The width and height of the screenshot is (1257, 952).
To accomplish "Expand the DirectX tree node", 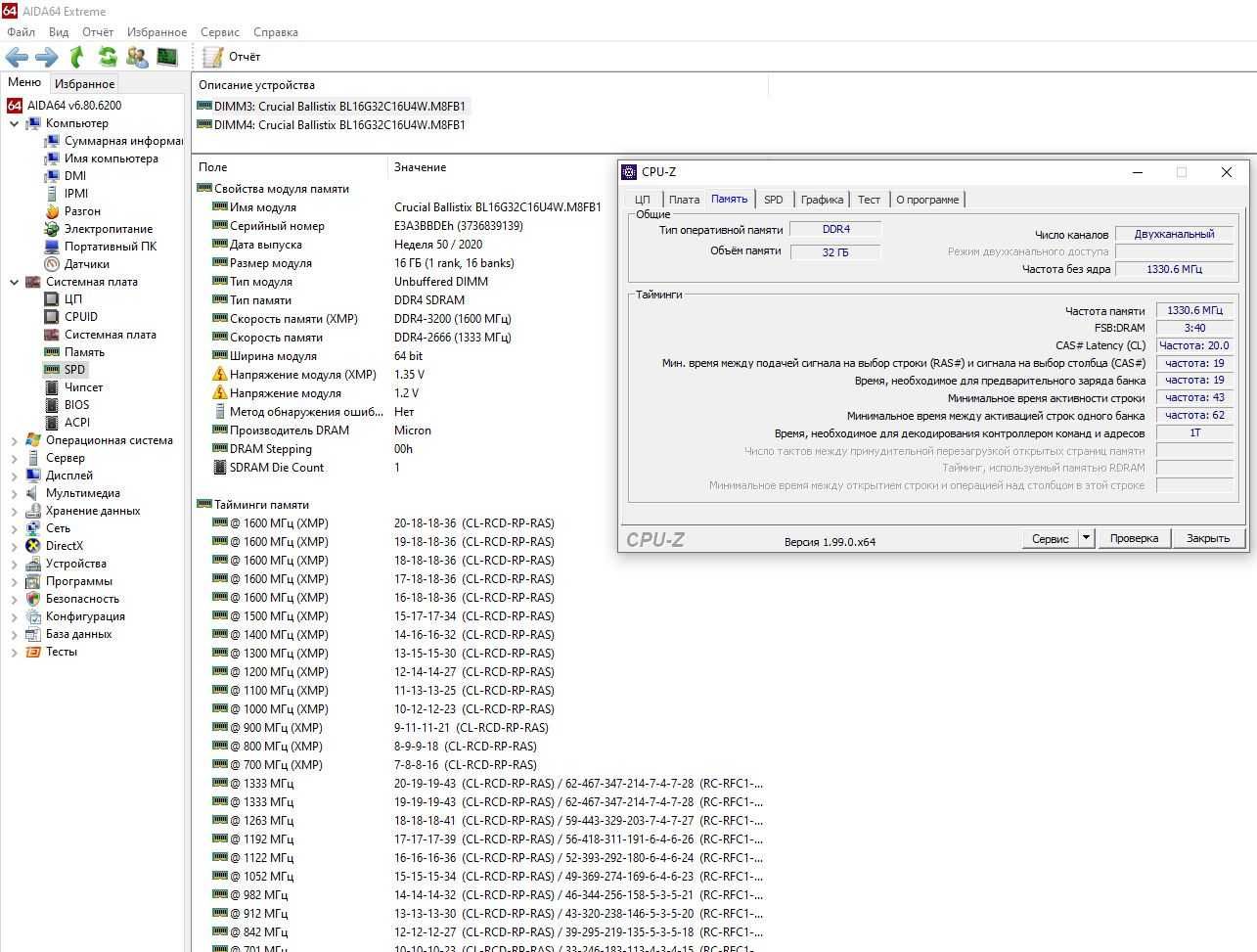I will coord(14,546).
